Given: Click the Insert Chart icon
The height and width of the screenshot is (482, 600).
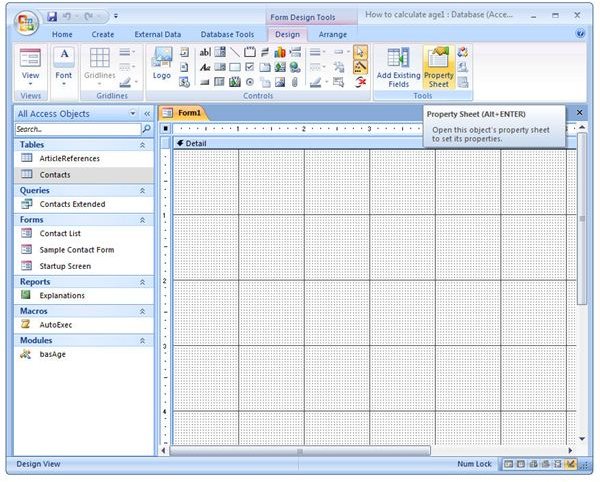Looking at the screenshot, I should (x=280, y=52).
